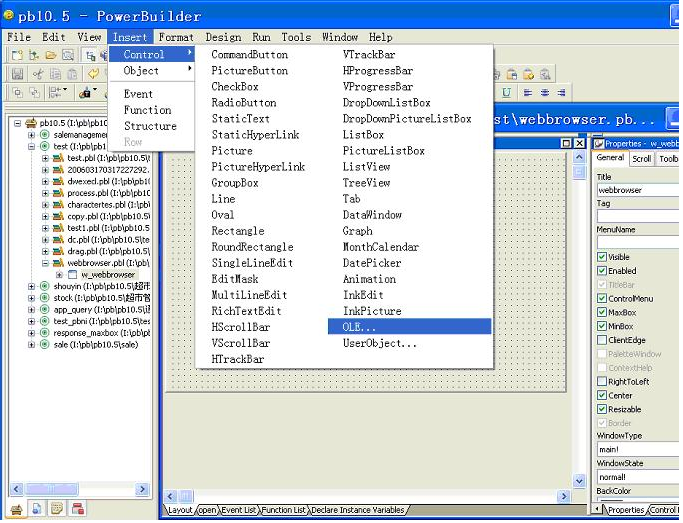This screenshot has width=683, height=523.
Task: Collapse the webbrowser.pbl library node
Action: coord(45,263)
